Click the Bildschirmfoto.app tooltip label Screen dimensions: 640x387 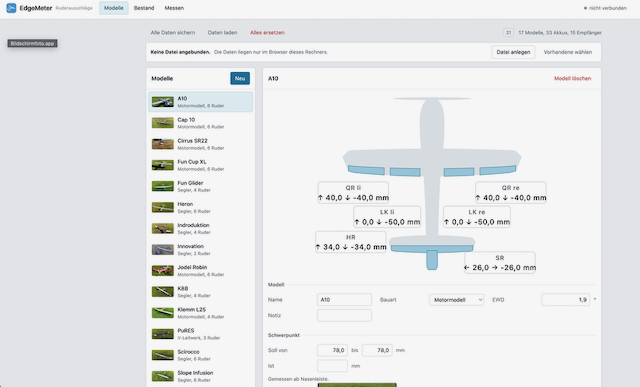click(32, 43)
